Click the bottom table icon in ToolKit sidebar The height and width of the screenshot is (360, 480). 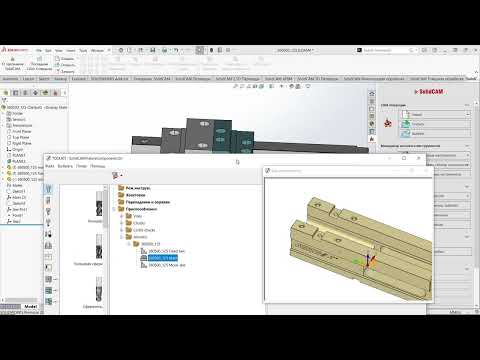coord(48,301)
